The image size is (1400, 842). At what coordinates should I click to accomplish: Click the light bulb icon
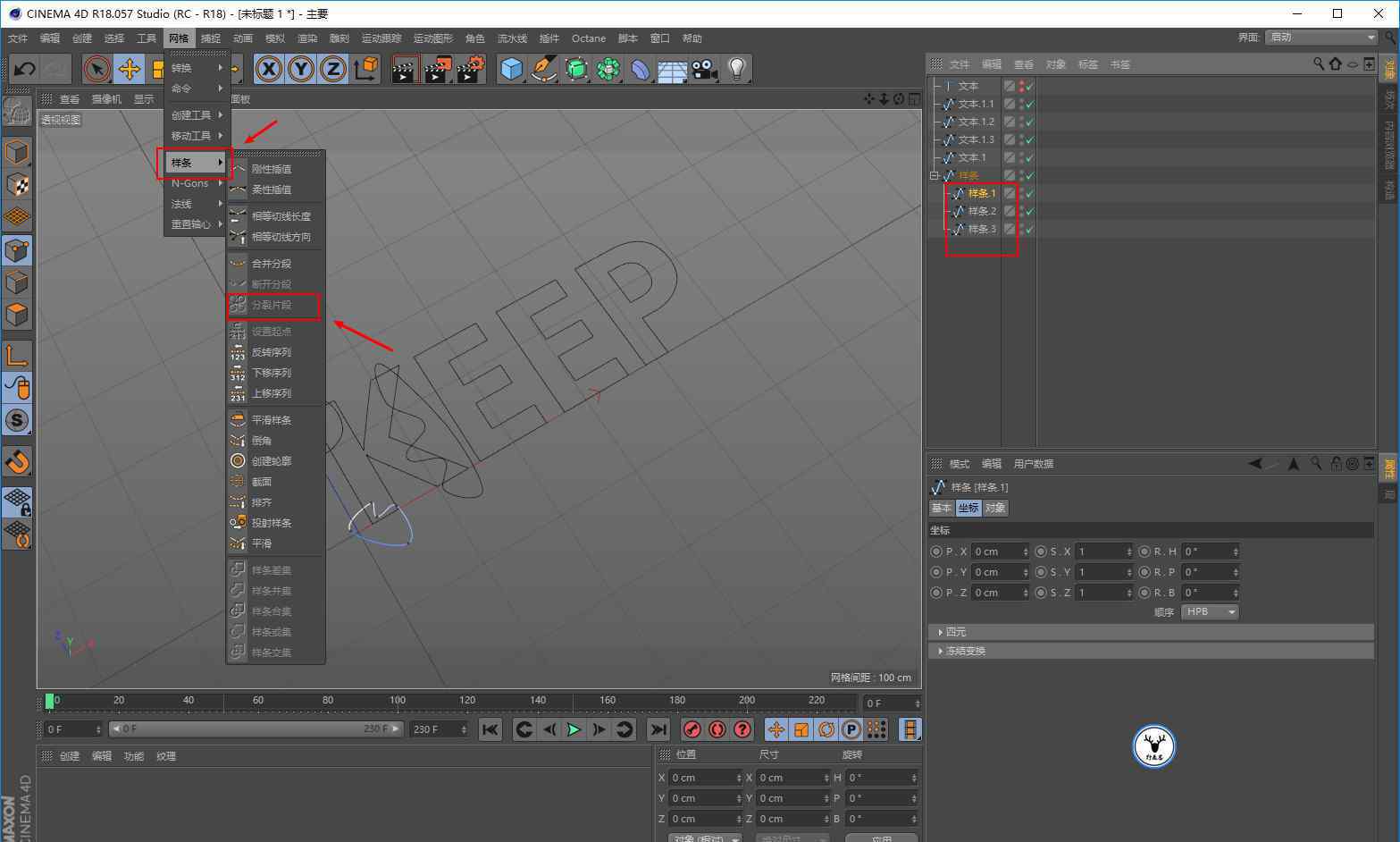point(736,69)
